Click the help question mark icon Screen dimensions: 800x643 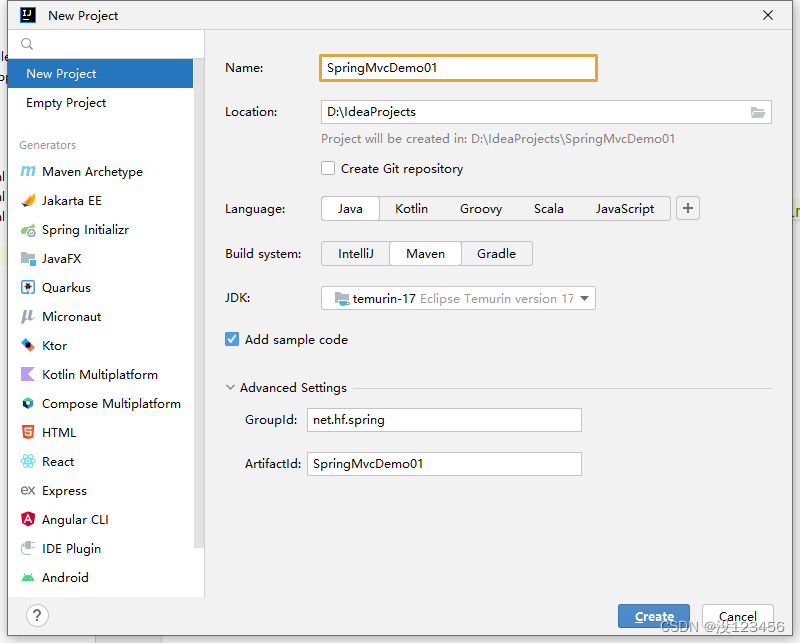coord(37,615)
